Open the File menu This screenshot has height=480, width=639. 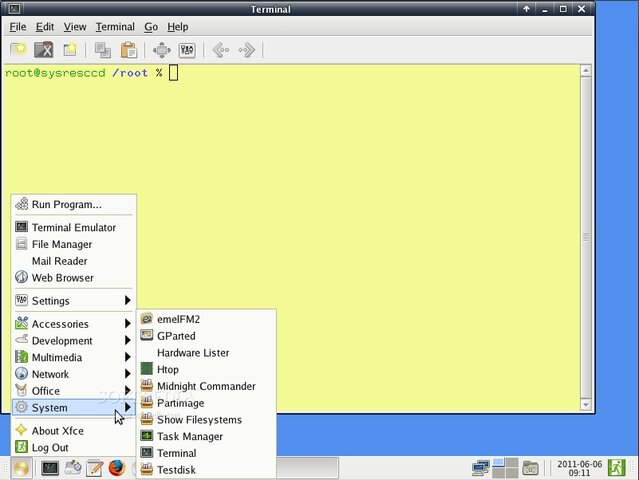[x=18, y=27]
